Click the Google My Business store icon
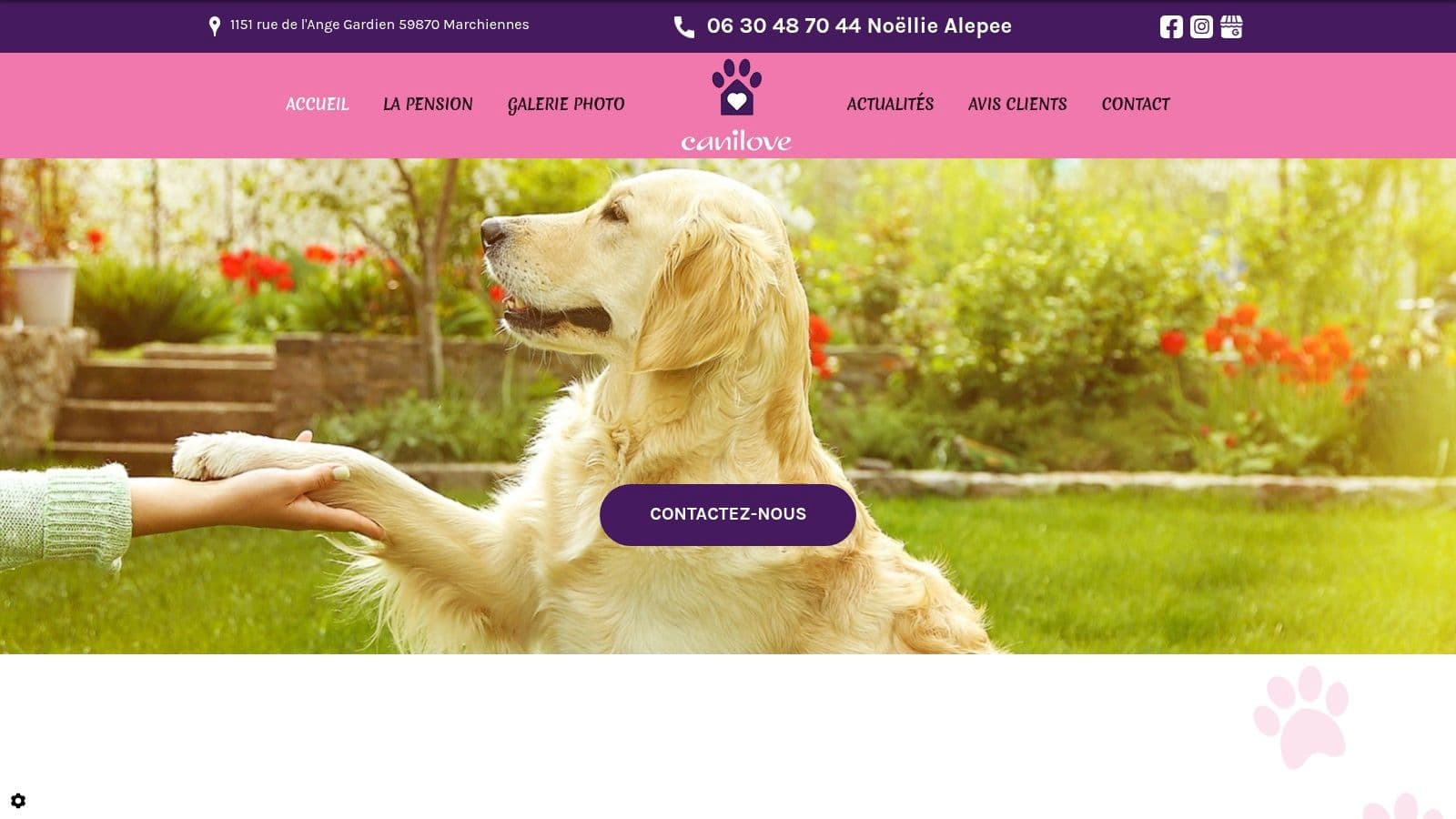The width and height of the screenshot is (1456, 819). [x=1231, y=26]
